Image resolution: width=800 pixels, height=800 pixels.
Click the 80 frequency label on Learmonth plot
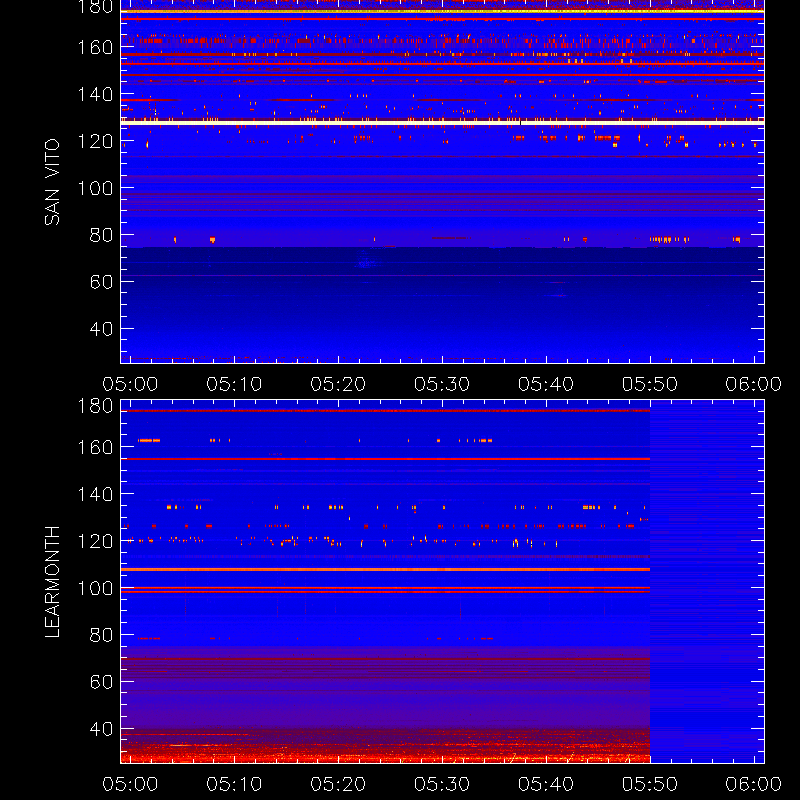101,635
